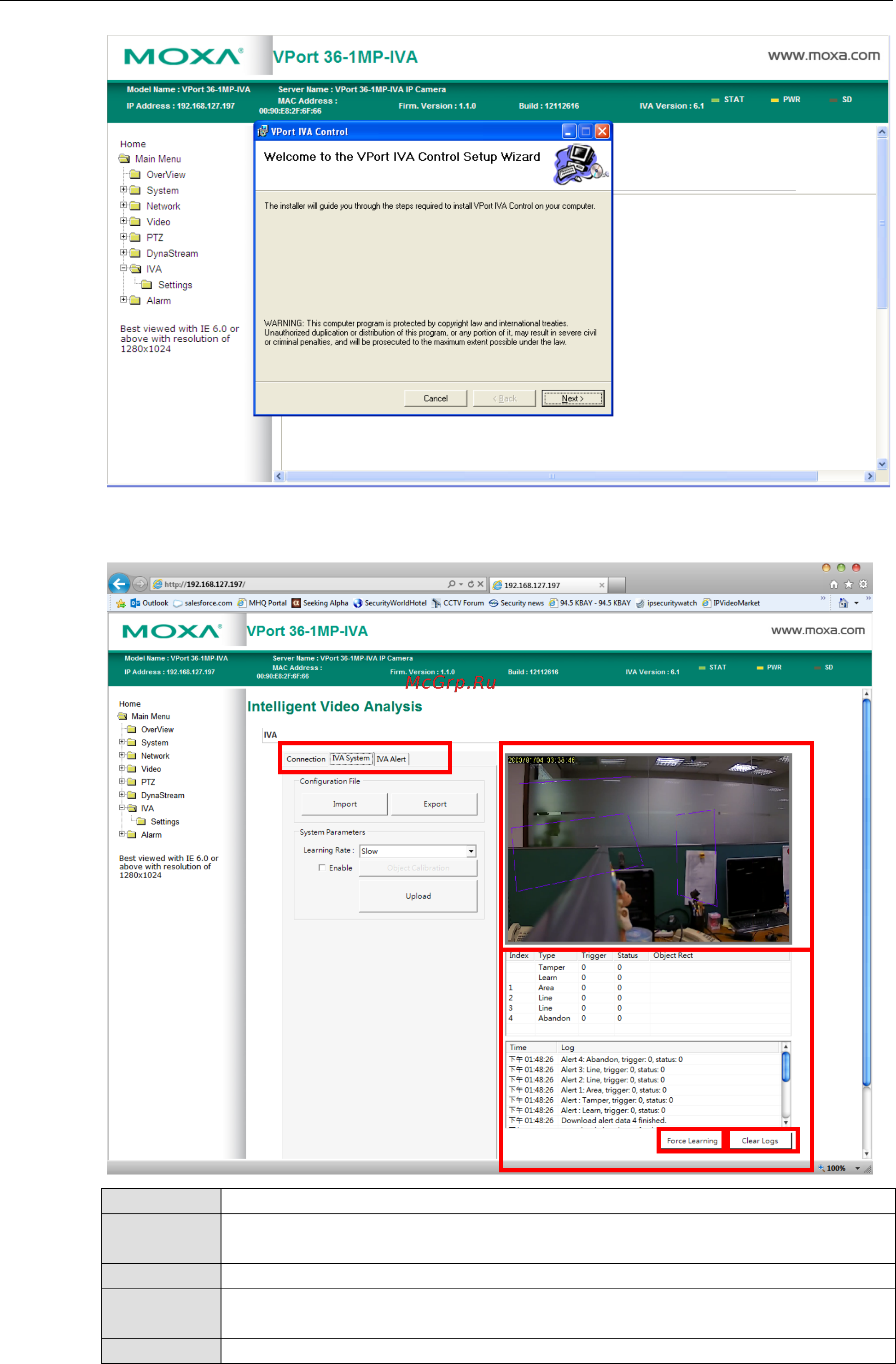Viewport: 896px width, 1364px height.
Task: Click the browser address bar URL field
Action: click(x=298, y=584)
